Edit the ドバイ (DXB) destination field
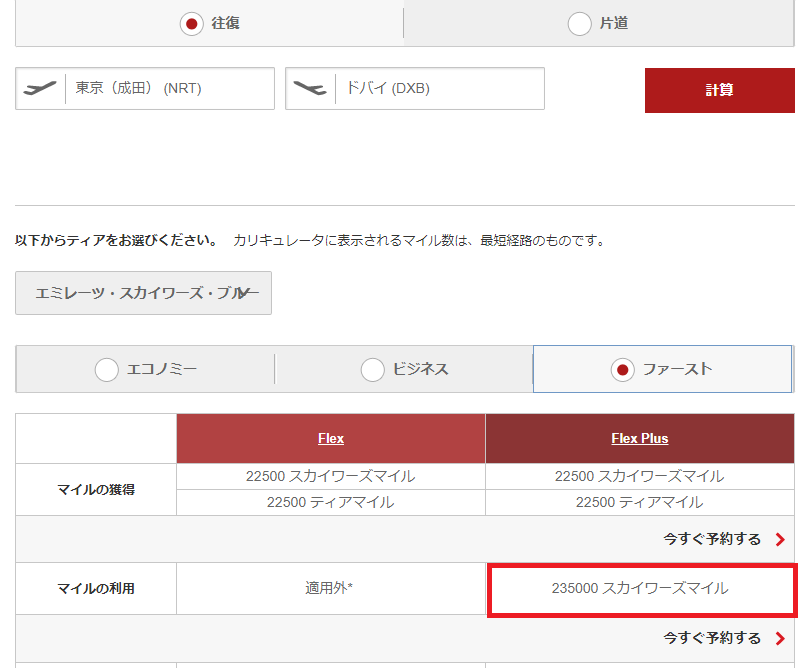 (x=415, y=88)
